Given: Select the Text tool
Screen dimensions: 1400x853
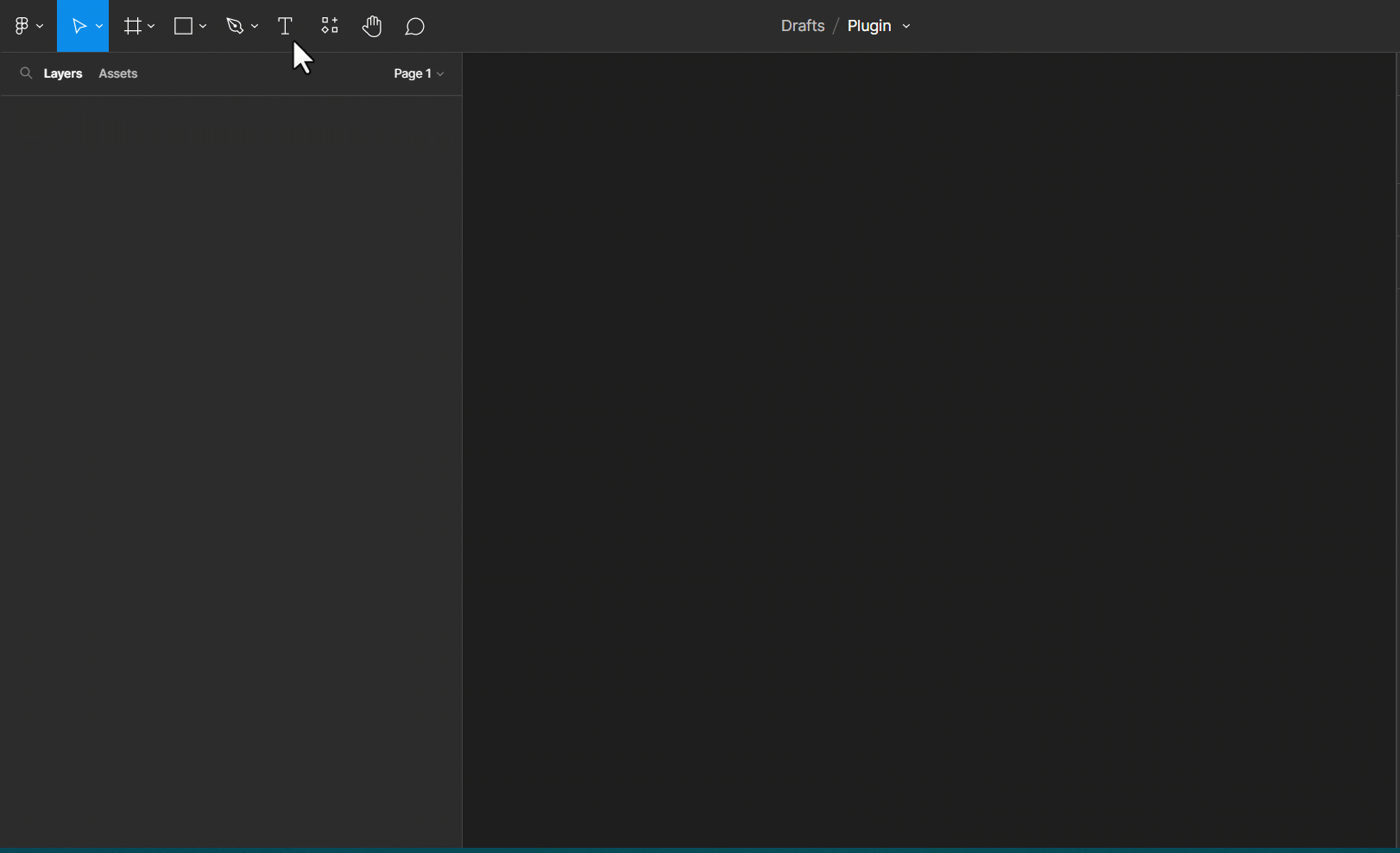Looking at the screenshot, I should pyautogui.click(x=285, y=25).
